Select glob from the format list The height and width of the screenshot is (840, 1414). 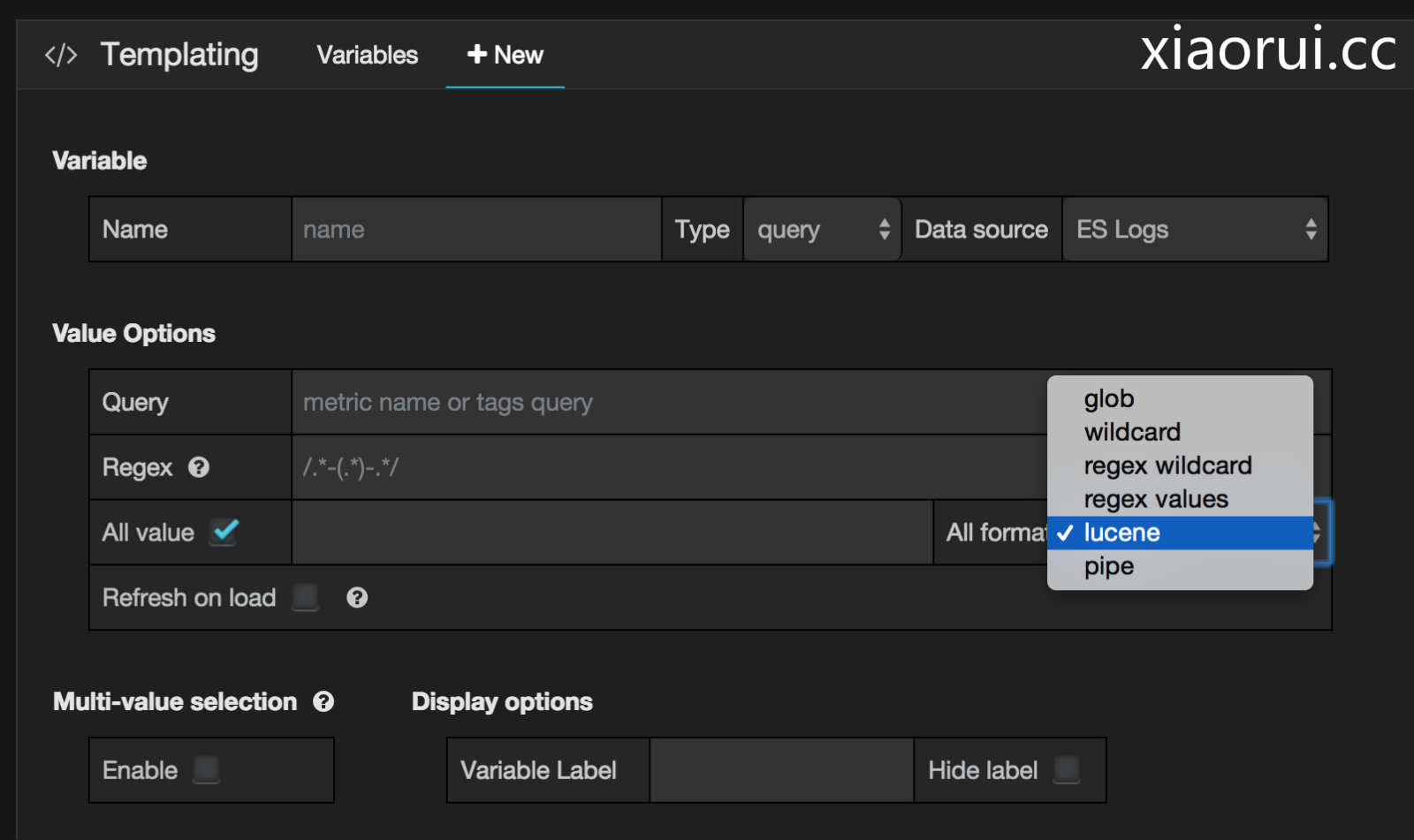(x=1109, y=399)
